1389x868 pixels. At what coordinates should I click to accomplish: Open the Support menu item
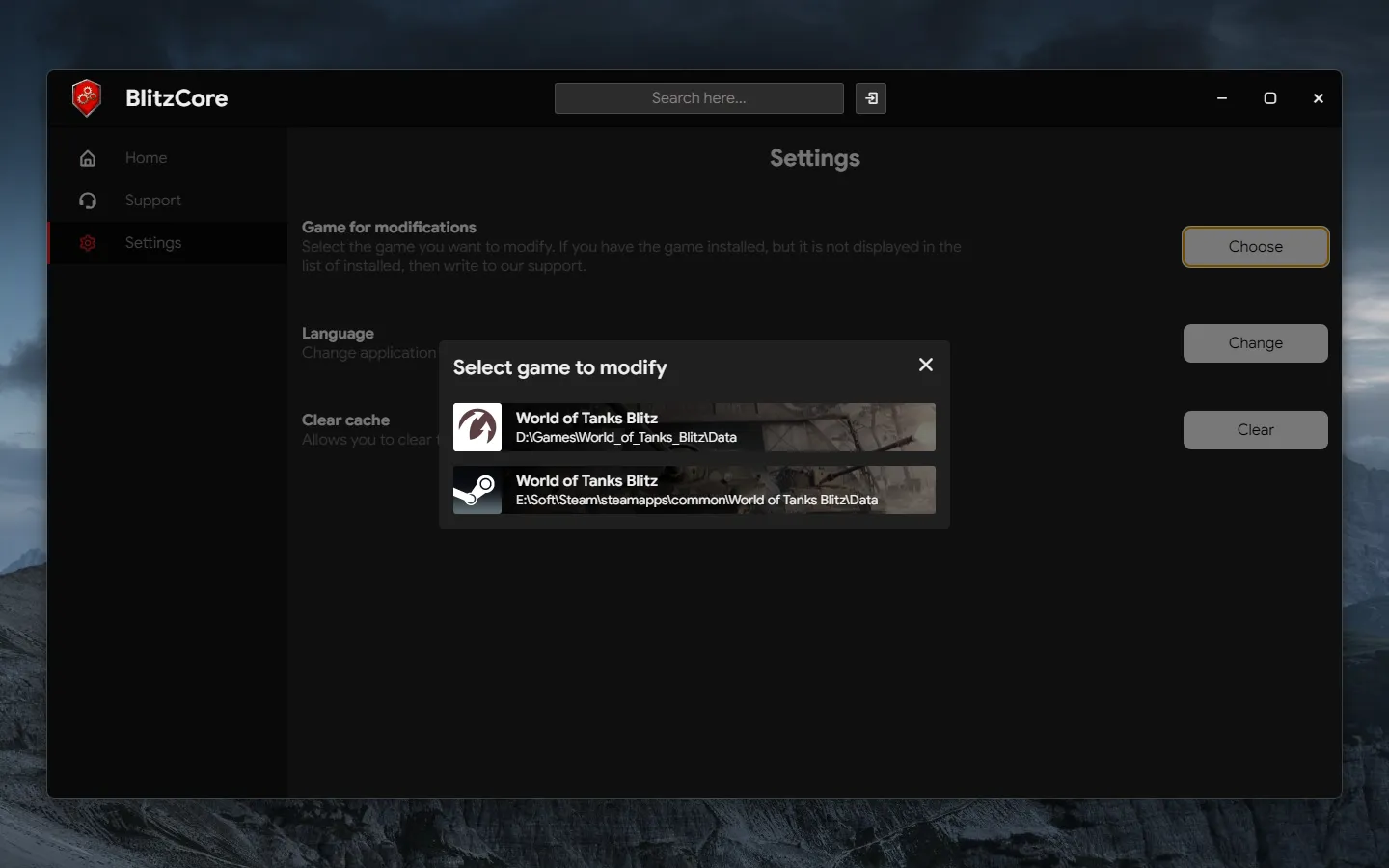click(152, 201)
